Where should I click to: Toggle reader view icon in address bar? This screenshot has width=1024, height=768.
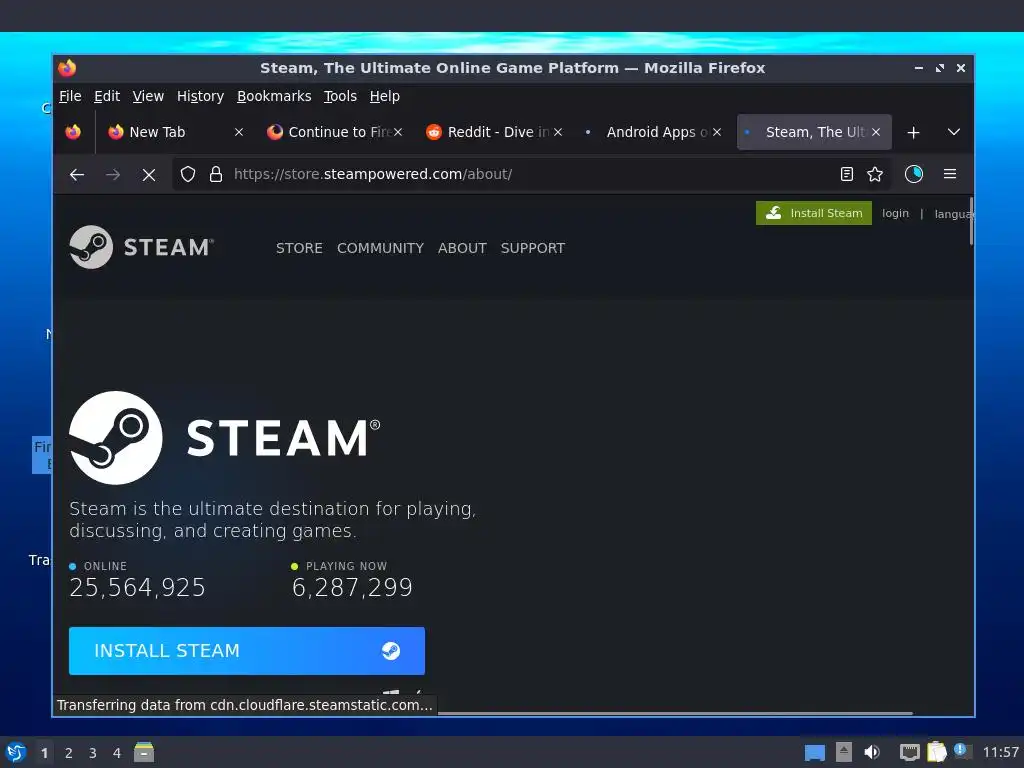click(846, 174)
